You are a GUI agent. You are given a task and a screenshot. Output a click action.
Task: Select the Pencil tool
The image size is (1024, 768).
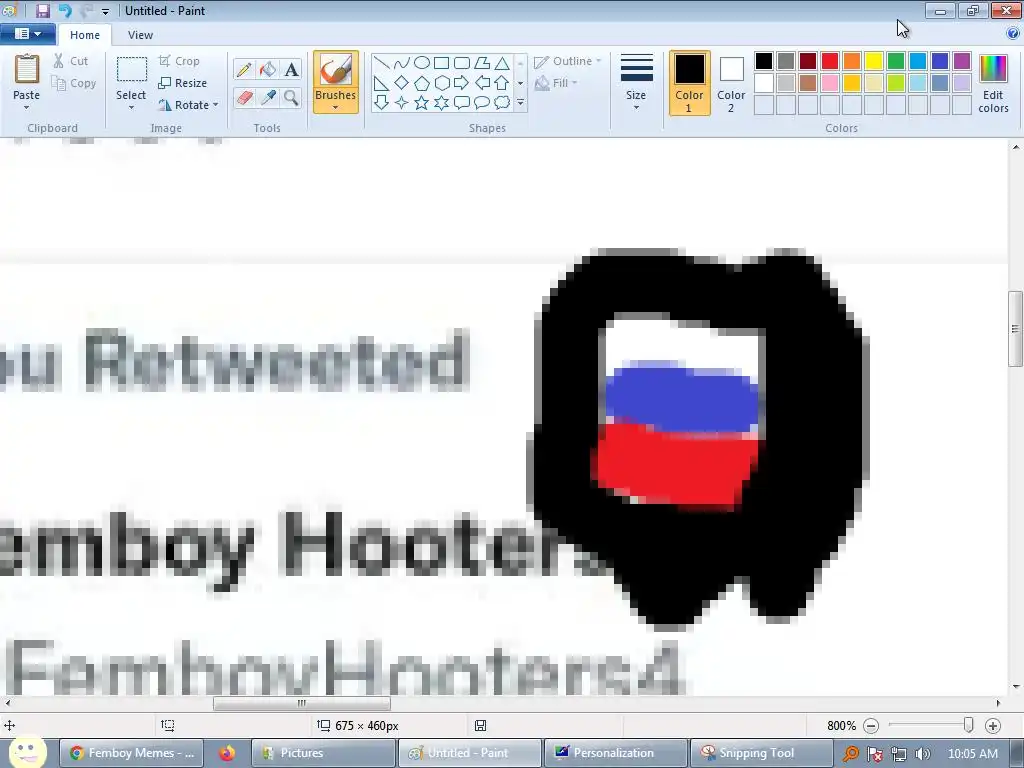pyautogui.click(x=244, y=69)
